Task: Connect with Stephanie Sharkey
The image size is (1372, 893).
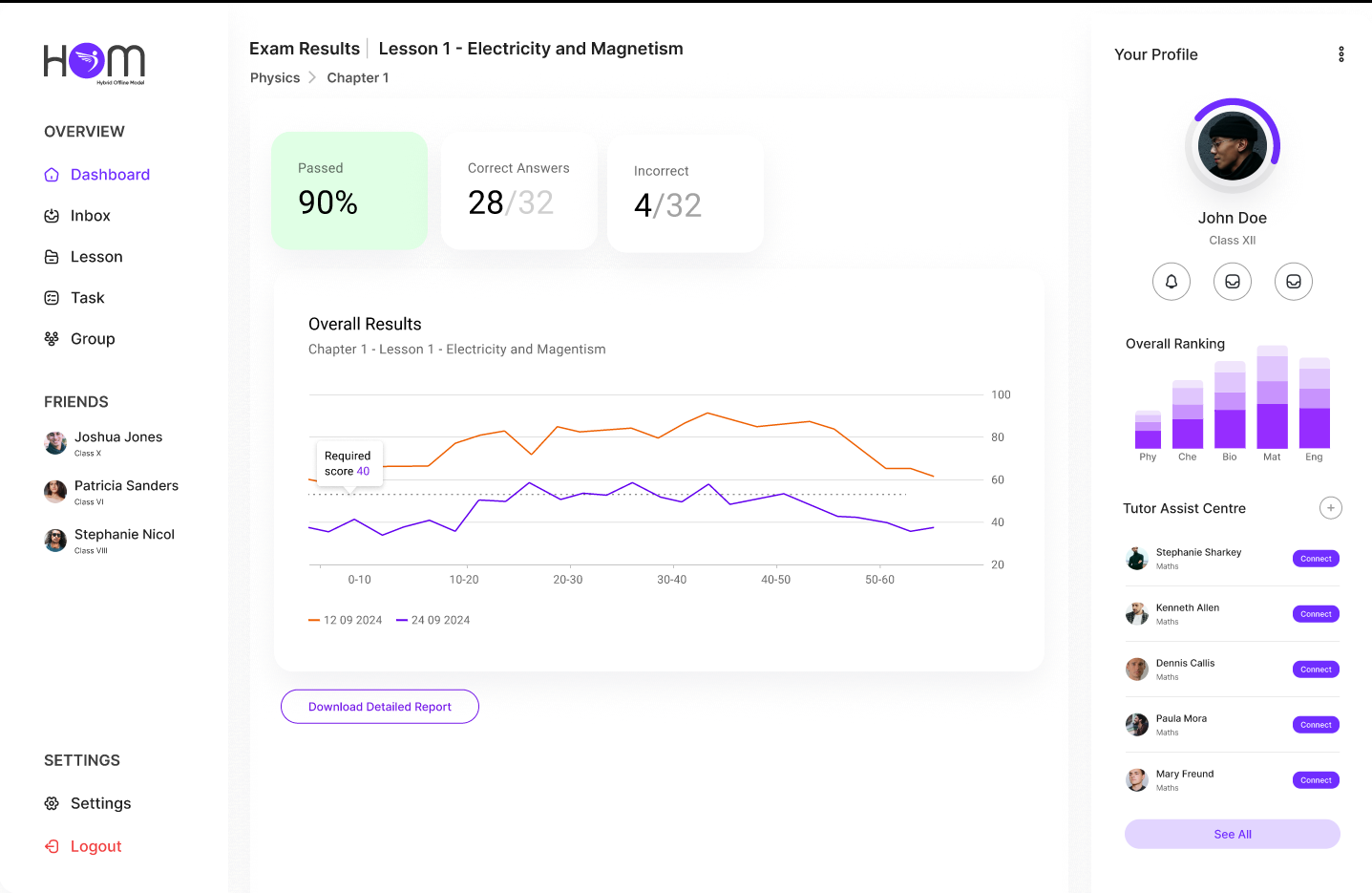Action: click(1316, 558)
